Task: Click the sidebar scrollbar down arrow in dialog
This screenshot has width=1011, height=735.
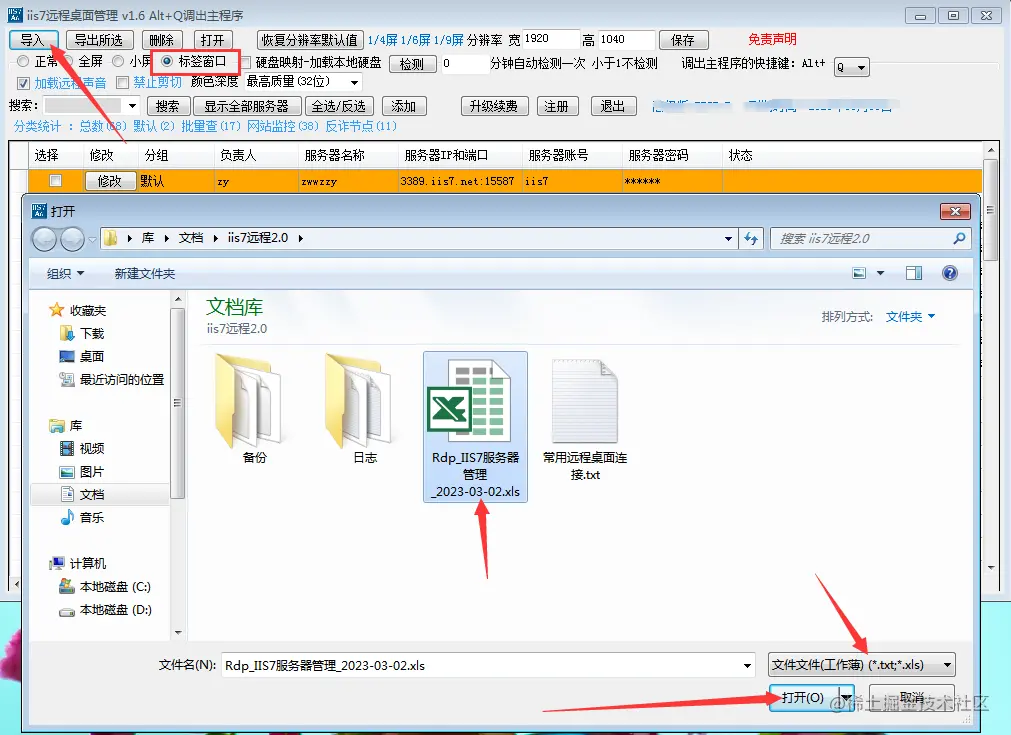Action: pos(178,633)
